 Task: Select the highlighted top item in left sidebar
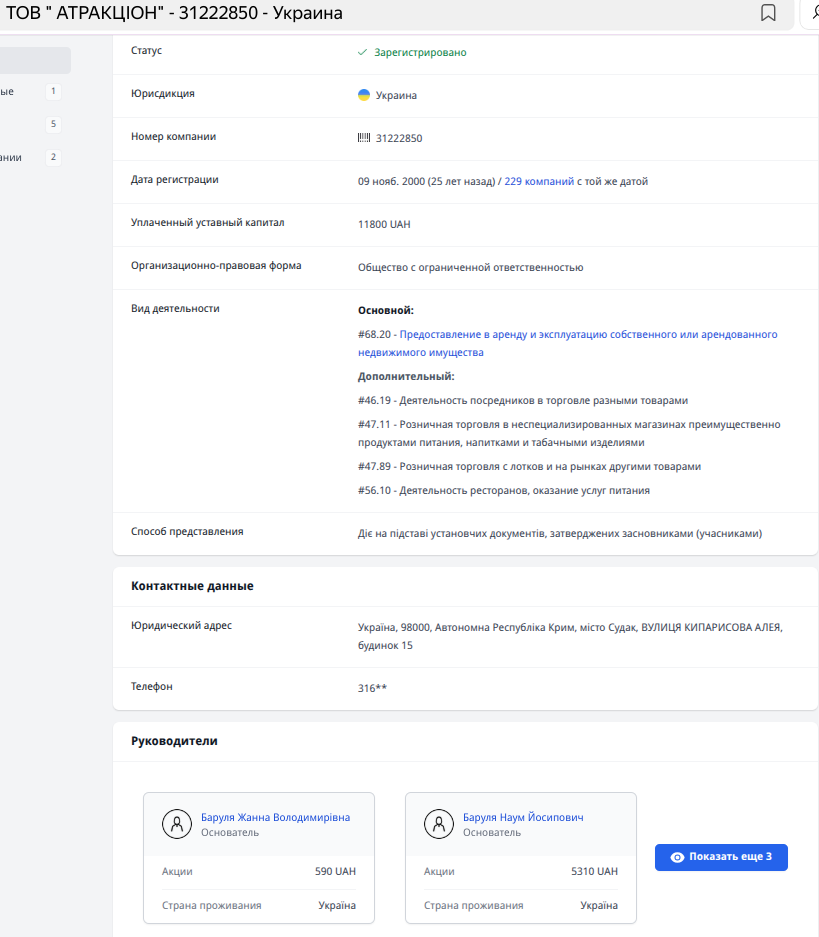click(x=34, y=60)
